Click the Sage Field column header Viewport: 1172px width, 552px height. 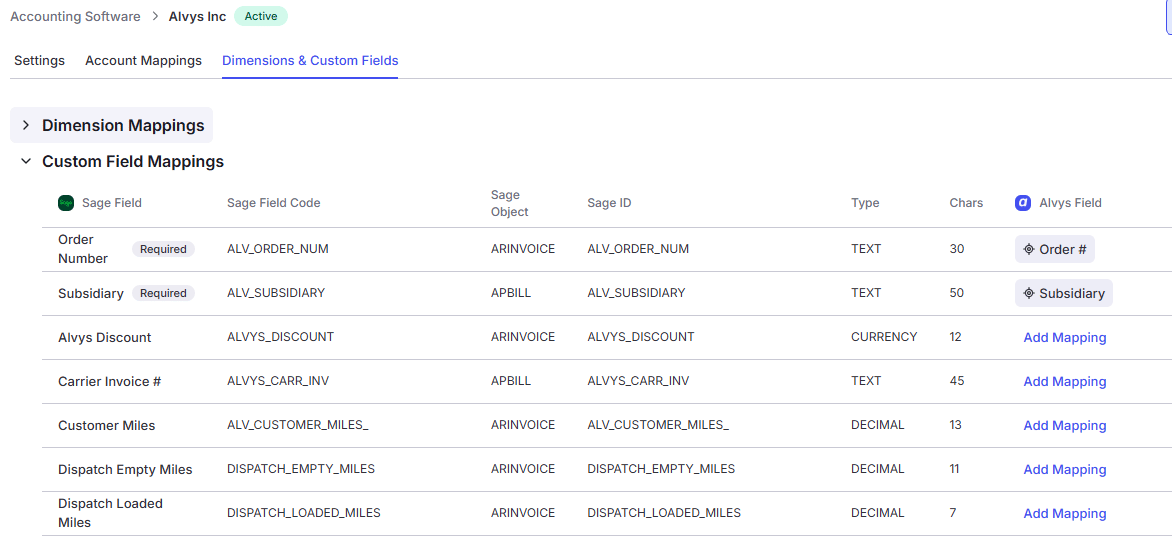coord(112,203)
